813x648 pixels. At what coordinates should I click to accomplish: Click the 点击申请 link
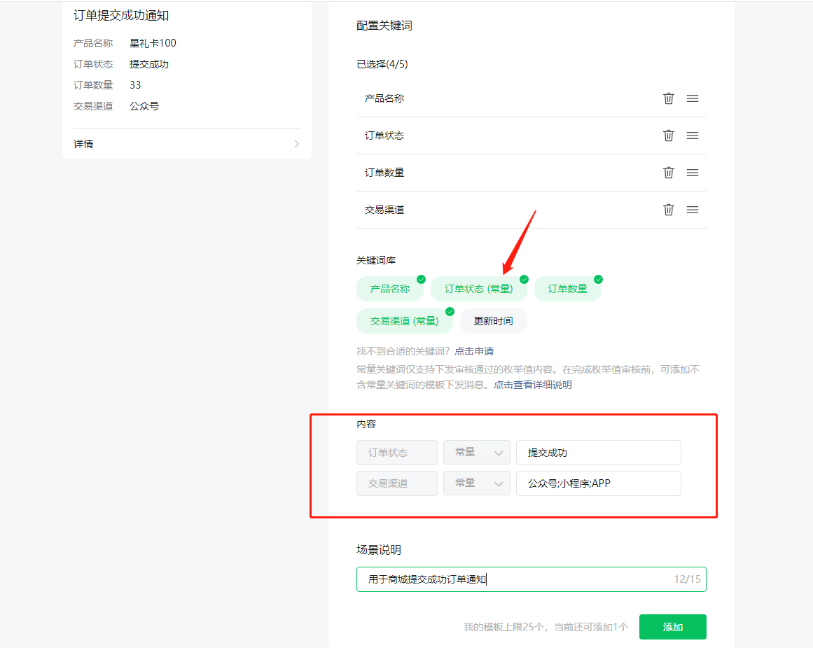474,351
